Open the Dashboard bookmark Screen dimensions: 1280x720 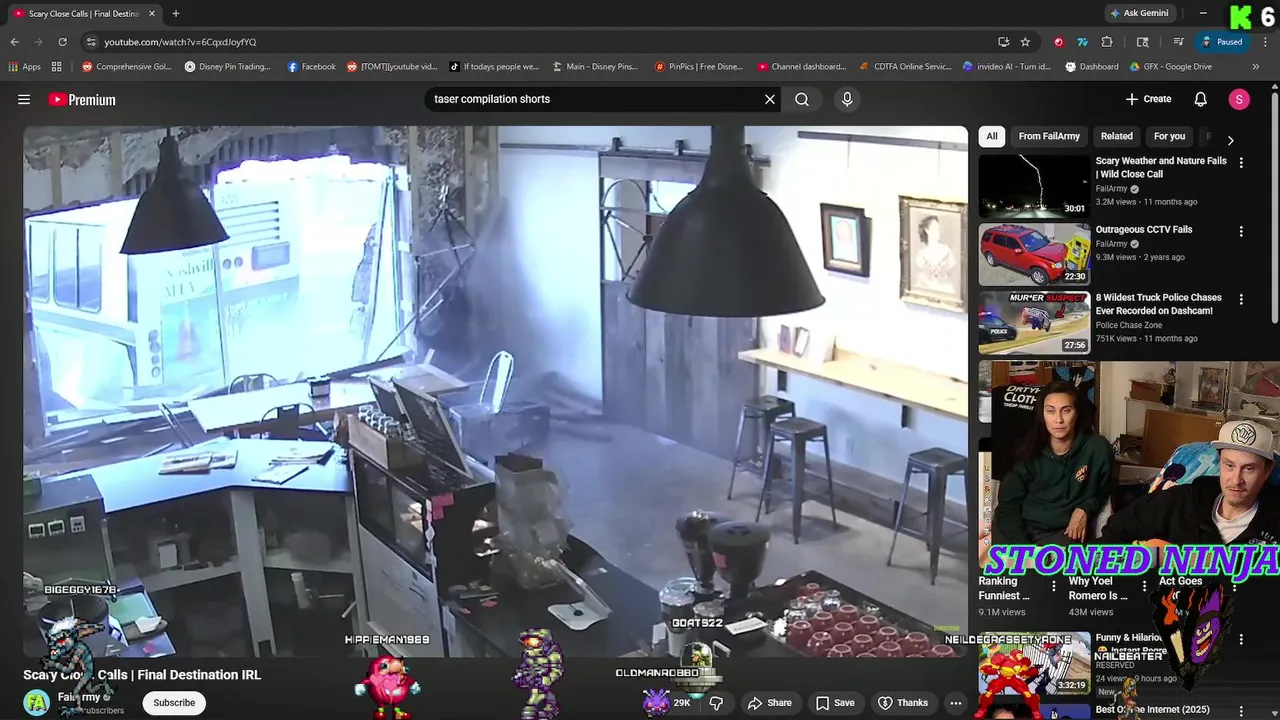pyautogui.click(x=1092, y=67)
